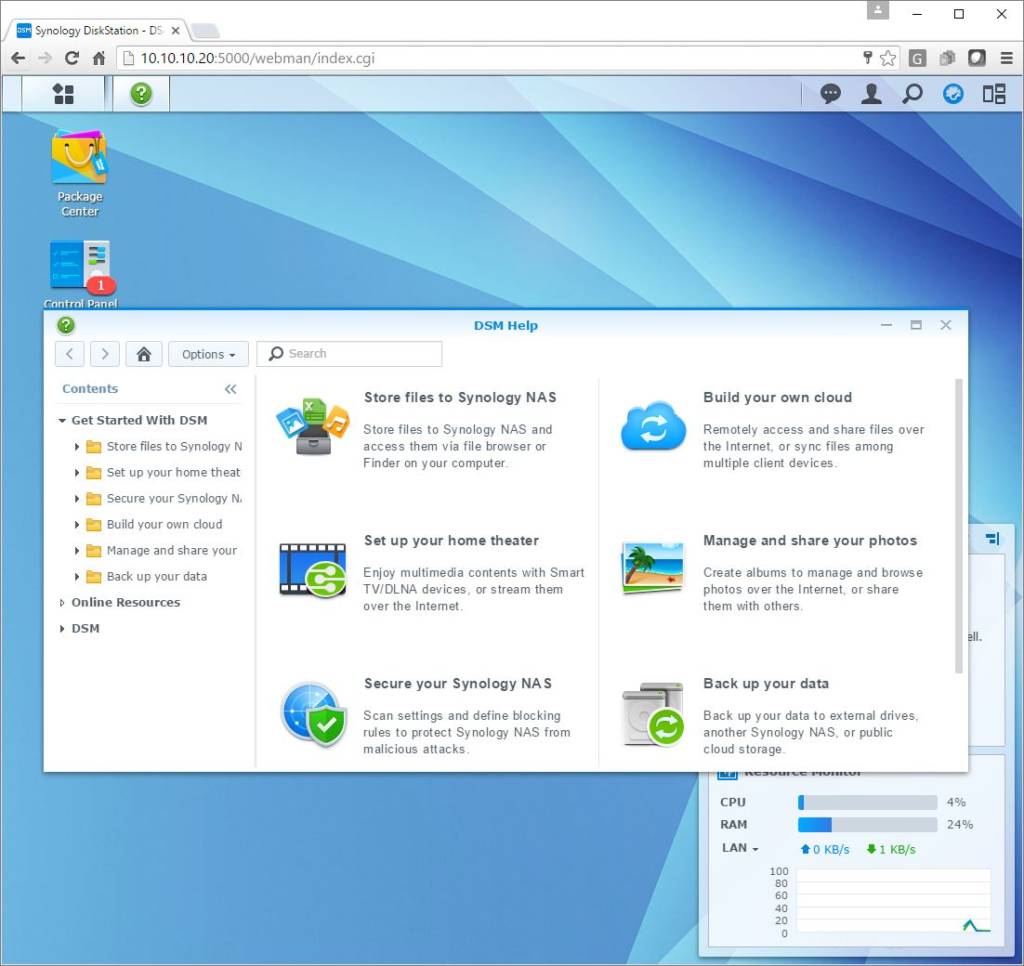Go back in DSM Help
The width and height of the screenshot is (1024, 966).
[x=70, y=354]
